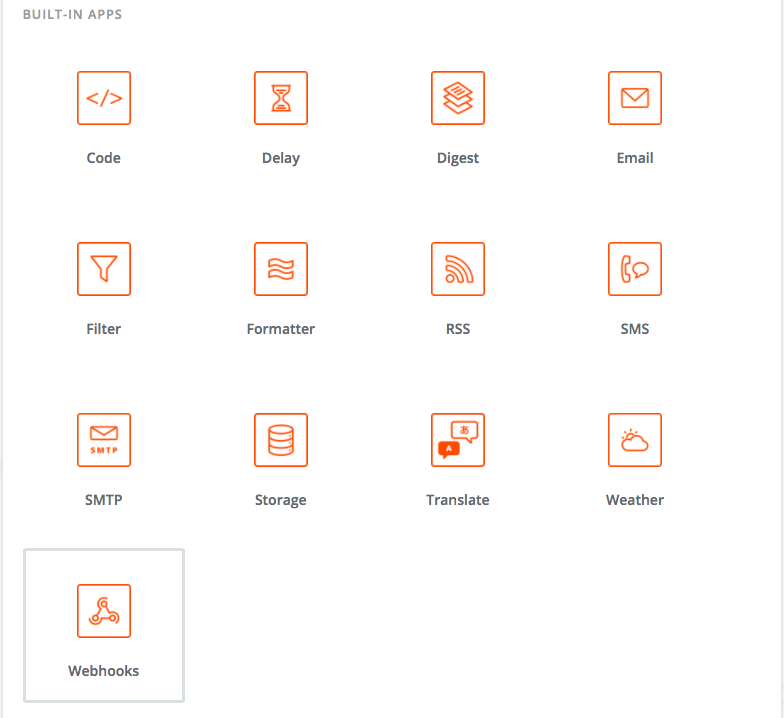Click the RSS label
Screen dimensions: 784x718
click(458, 329)
